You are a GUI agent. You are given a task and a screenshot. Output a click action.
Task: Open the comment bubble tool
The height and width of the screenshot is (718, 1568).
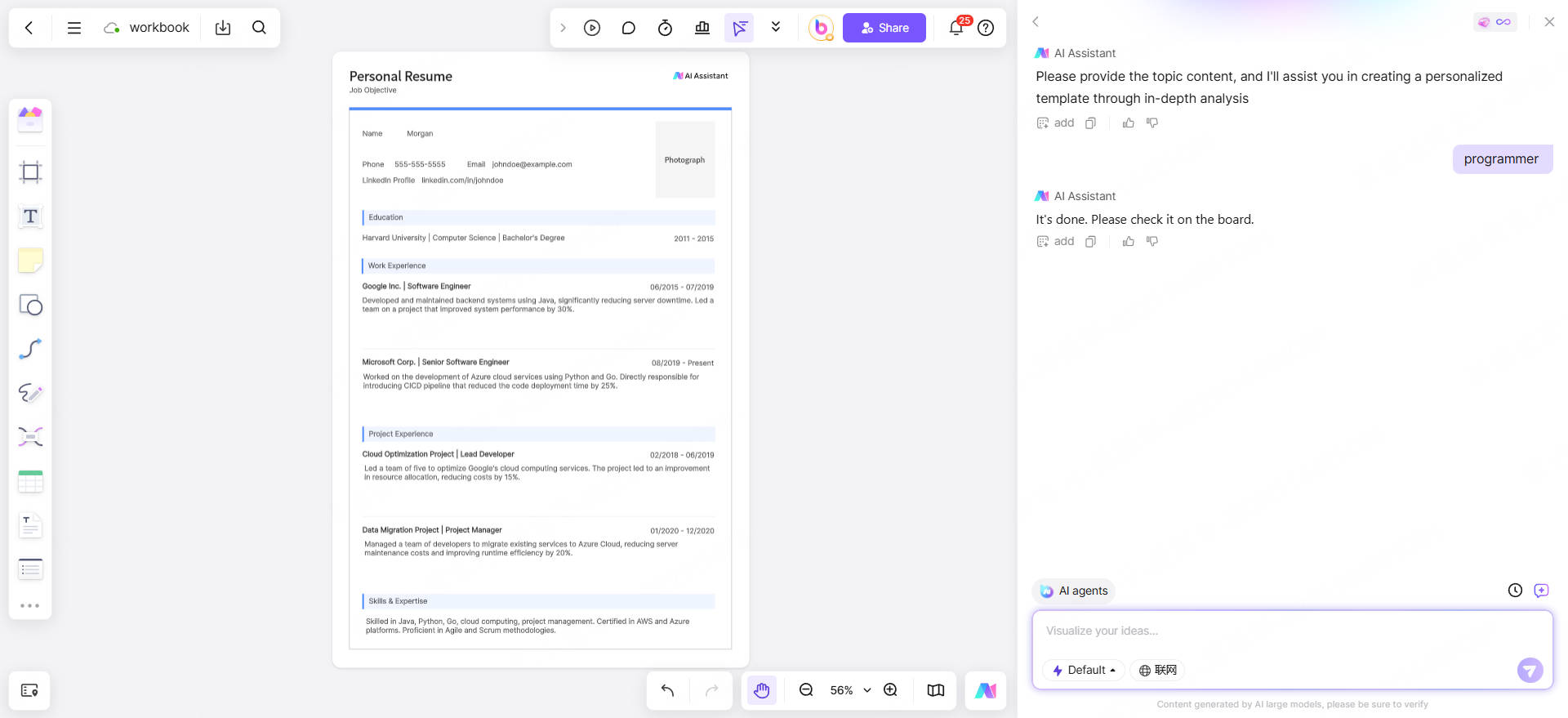pos(628,28)
